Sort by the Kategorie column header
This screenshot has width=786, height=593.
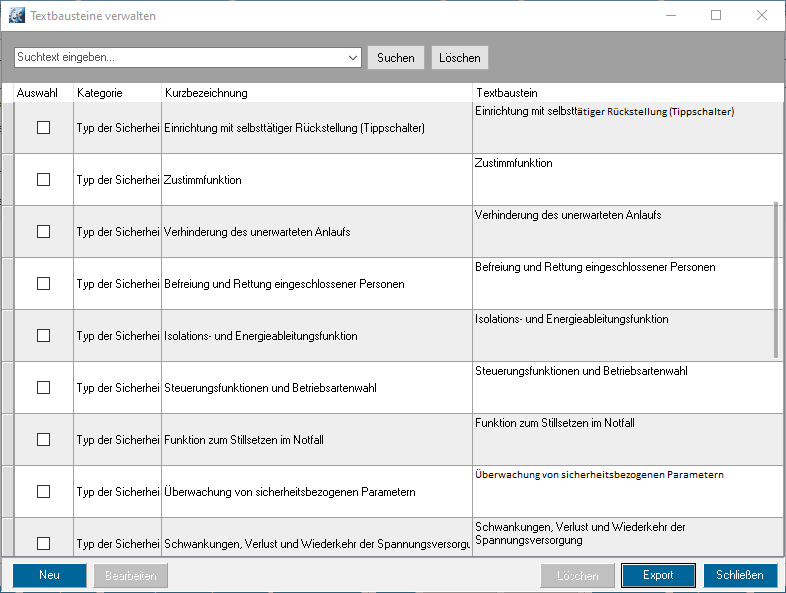tap(100, 93)
